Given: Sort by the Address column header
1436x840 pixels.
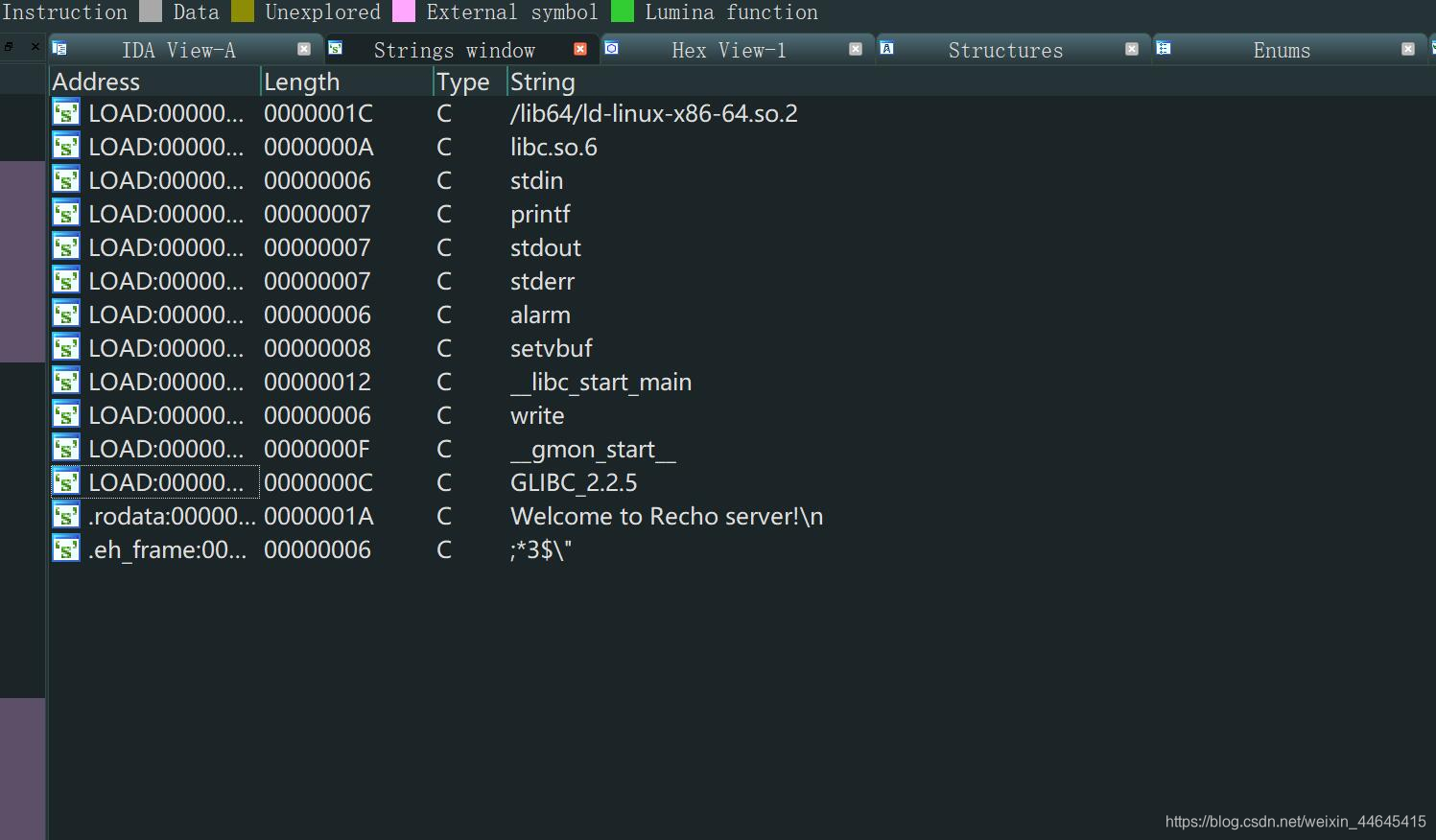Looking at the screenshot, I should pos(154,82).
